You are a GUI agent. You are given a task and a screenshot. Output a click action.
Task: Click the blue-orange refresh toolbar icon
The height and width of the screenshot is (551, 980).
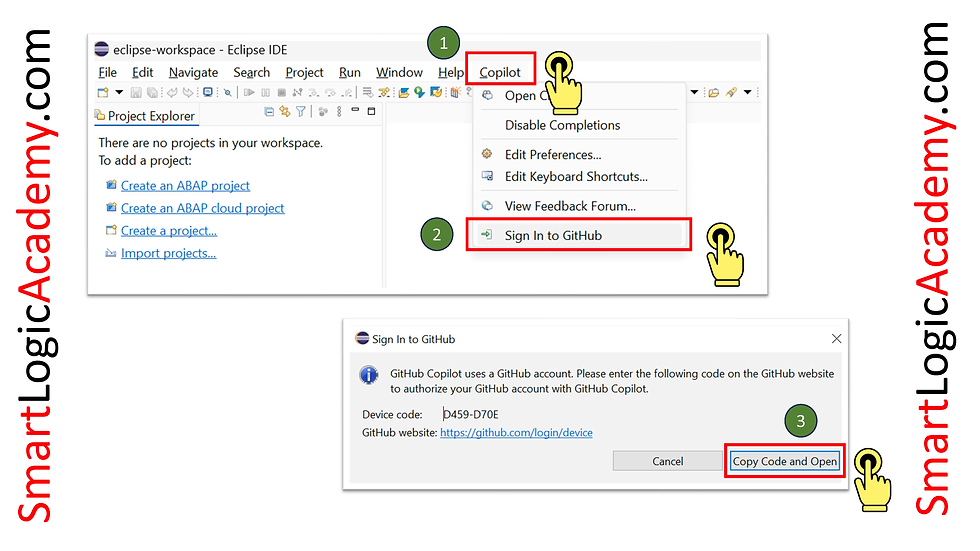[436, 92]
